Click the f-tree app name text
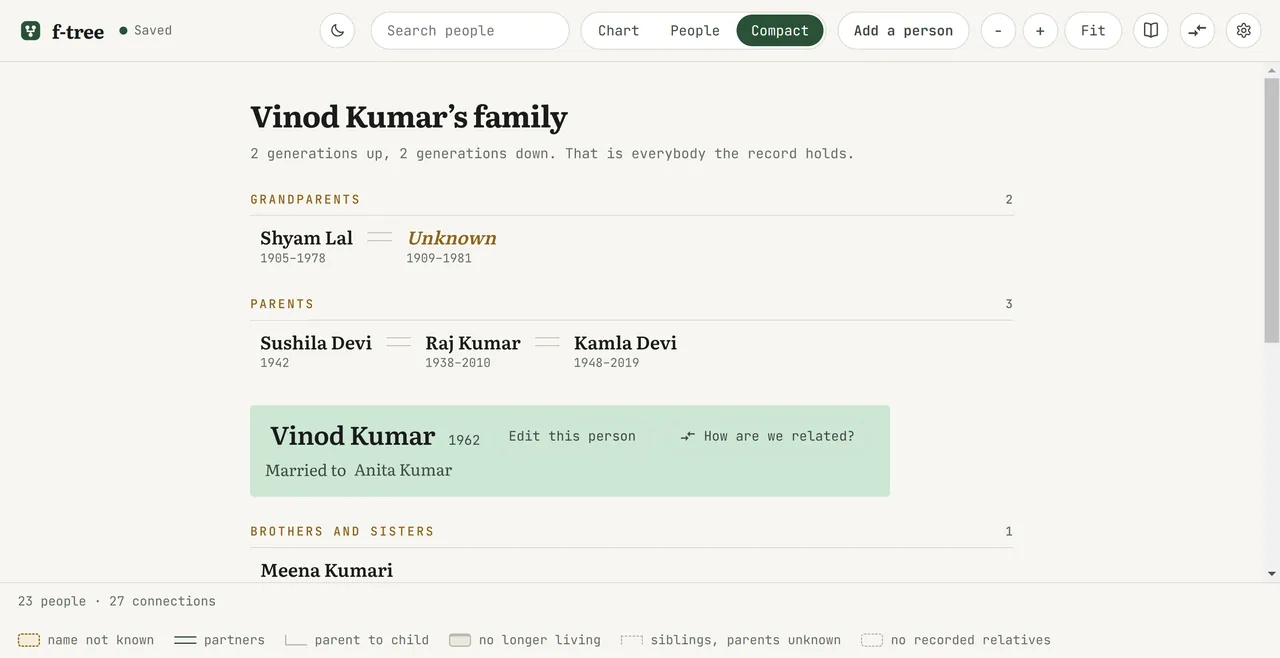Screen dimensions: 1280x658 (78, 31)
